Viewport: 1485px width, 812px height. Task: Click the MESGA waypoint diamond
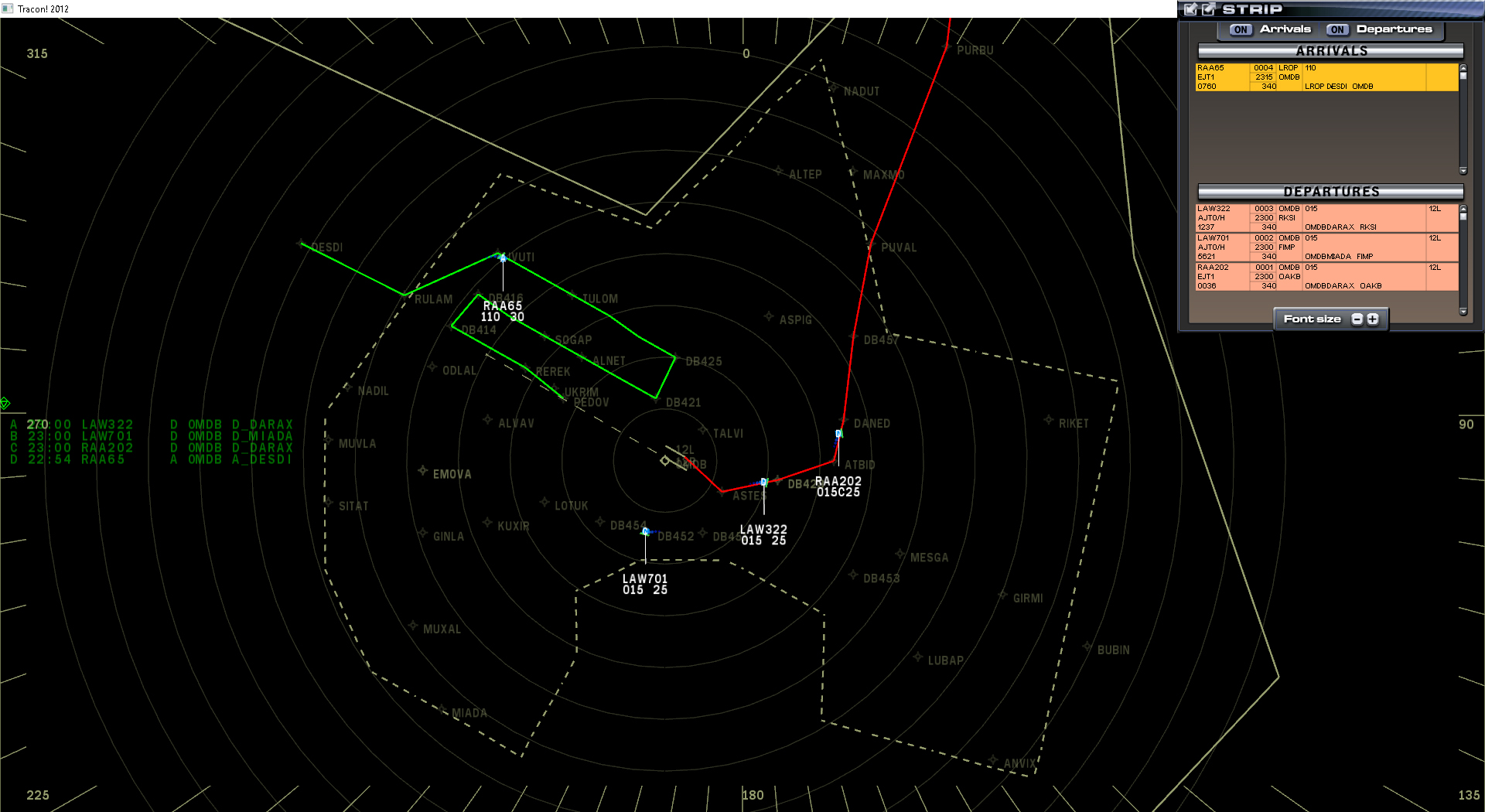pyautogui.click(x=899, y=553)
